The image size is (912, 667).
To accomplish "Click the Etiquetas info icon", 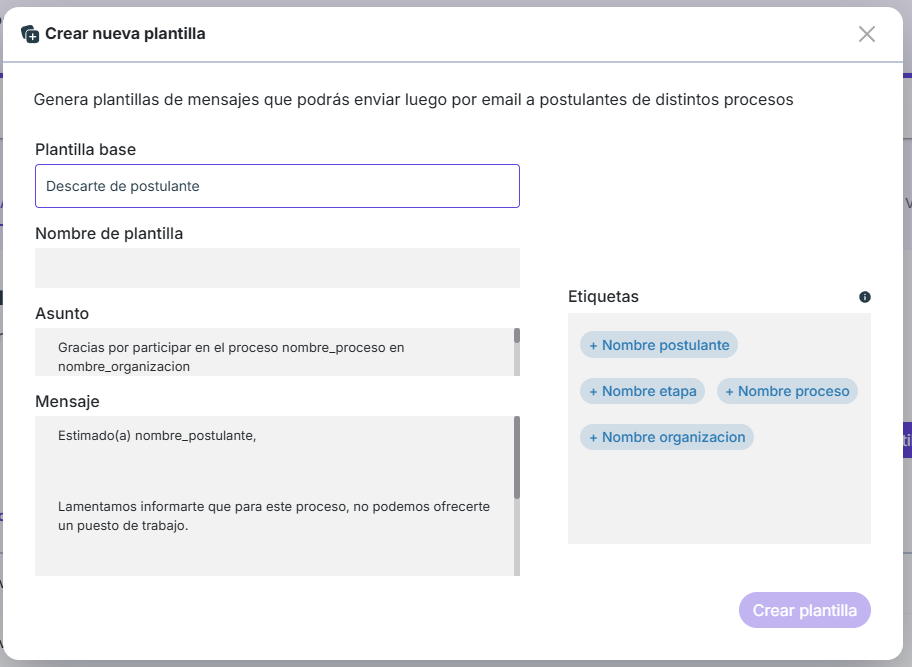I will pyautogui.click(x=865, y=297).
